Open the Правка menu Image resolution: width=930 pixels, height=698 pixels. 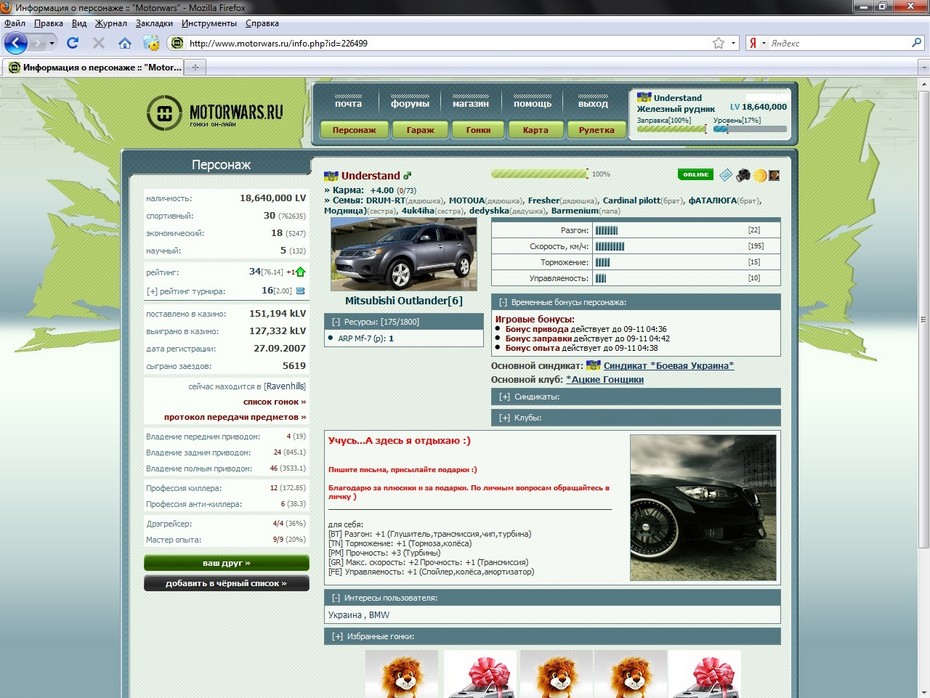pyautogui.click(x=49, y=23)
